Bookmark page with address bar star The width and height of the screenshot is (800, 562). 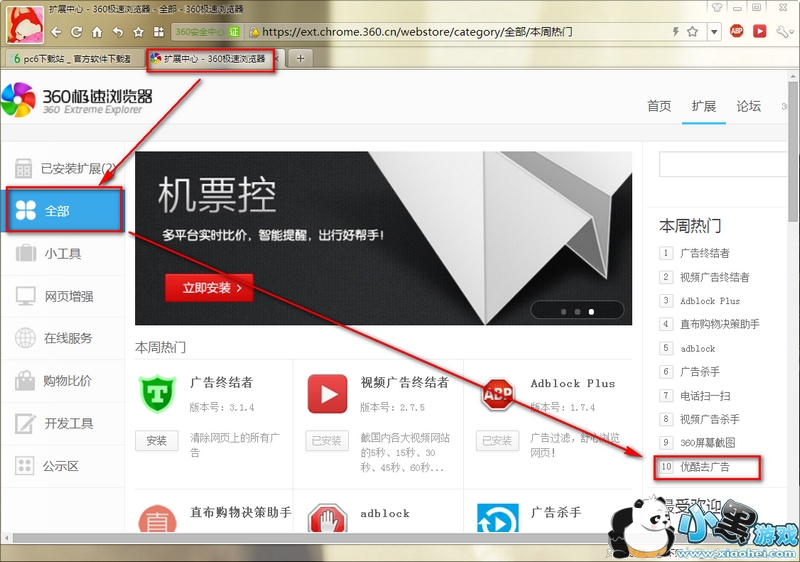pyautogui.click(x=692, y=32)
